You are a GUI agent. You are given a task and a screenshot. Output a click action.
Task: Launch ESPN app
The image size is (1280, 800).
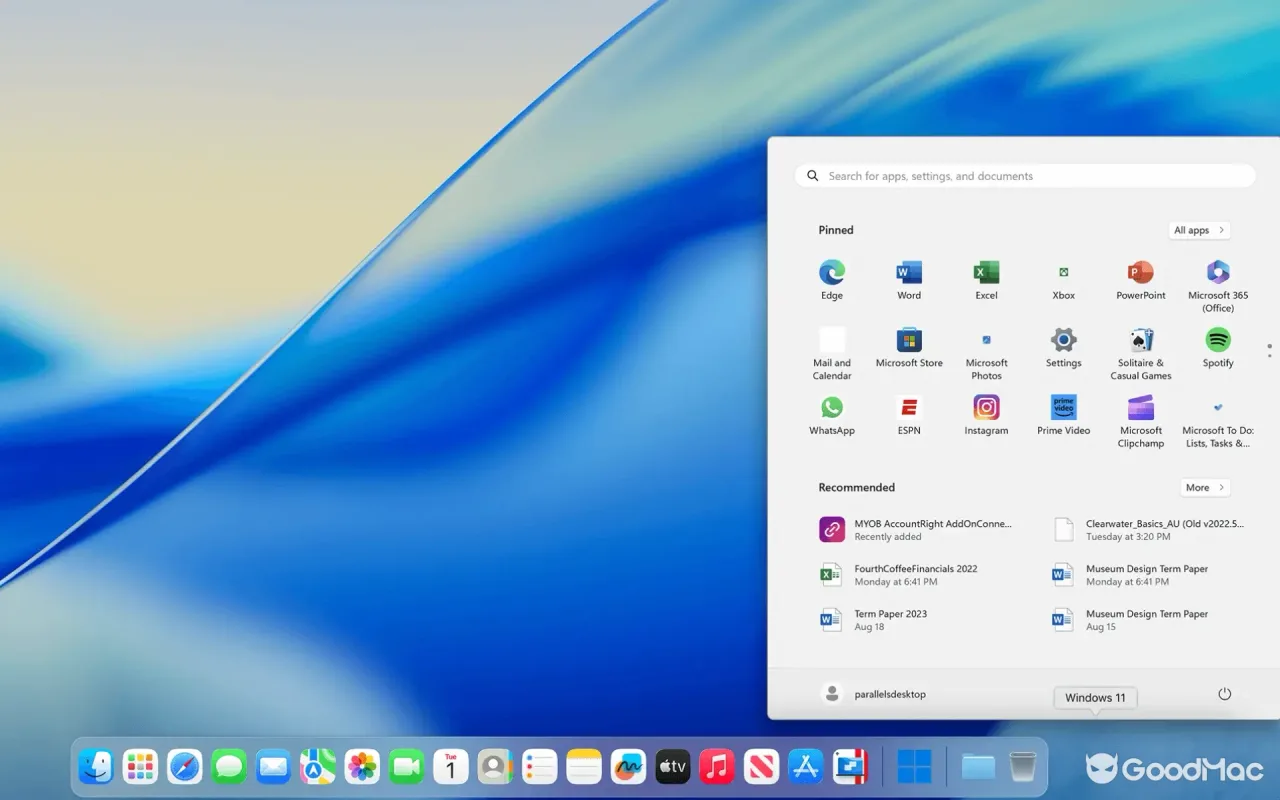pos(909,415)
